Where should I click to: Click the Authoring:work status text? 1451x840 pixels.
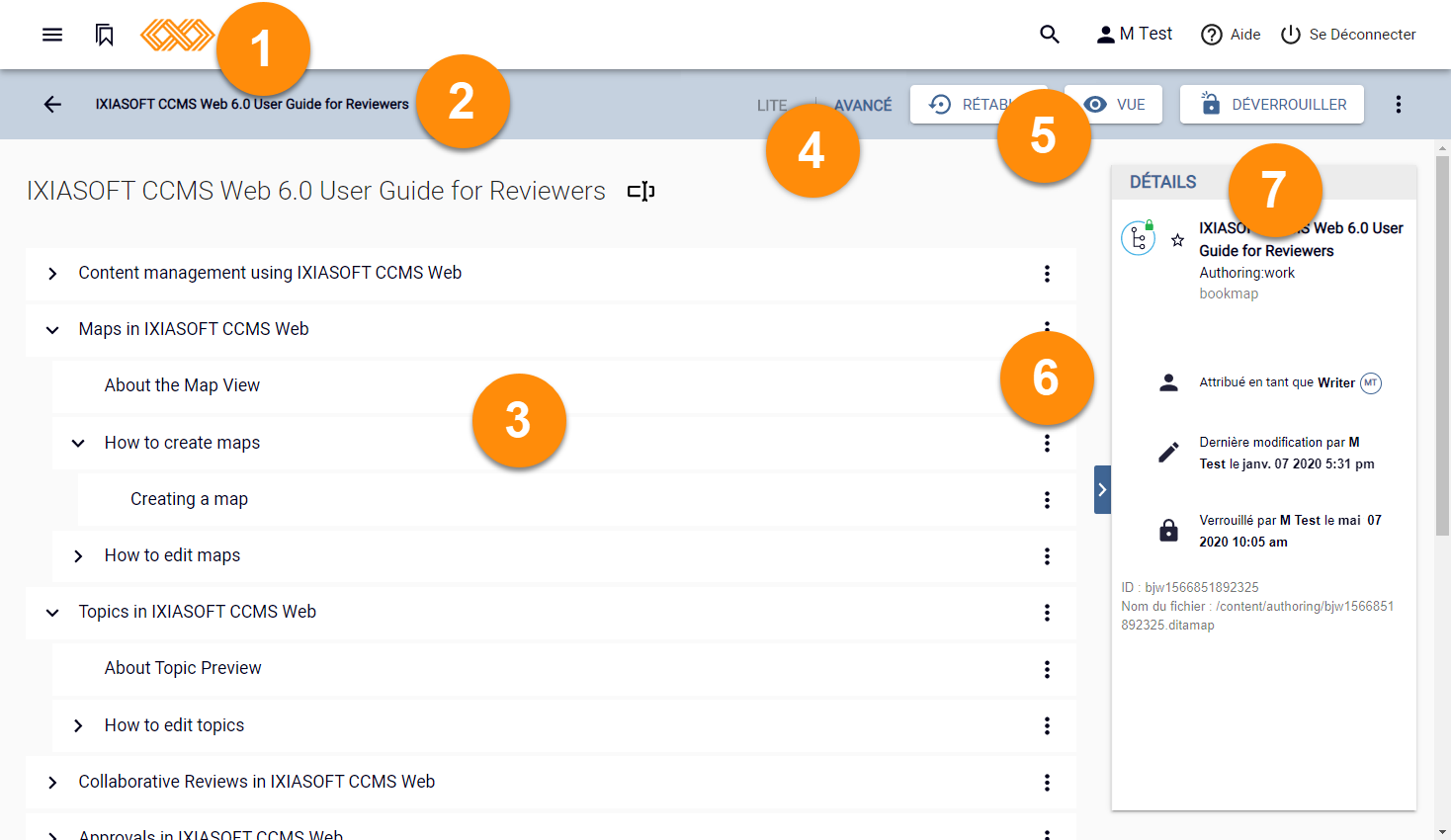click(x=1246, y=273)
